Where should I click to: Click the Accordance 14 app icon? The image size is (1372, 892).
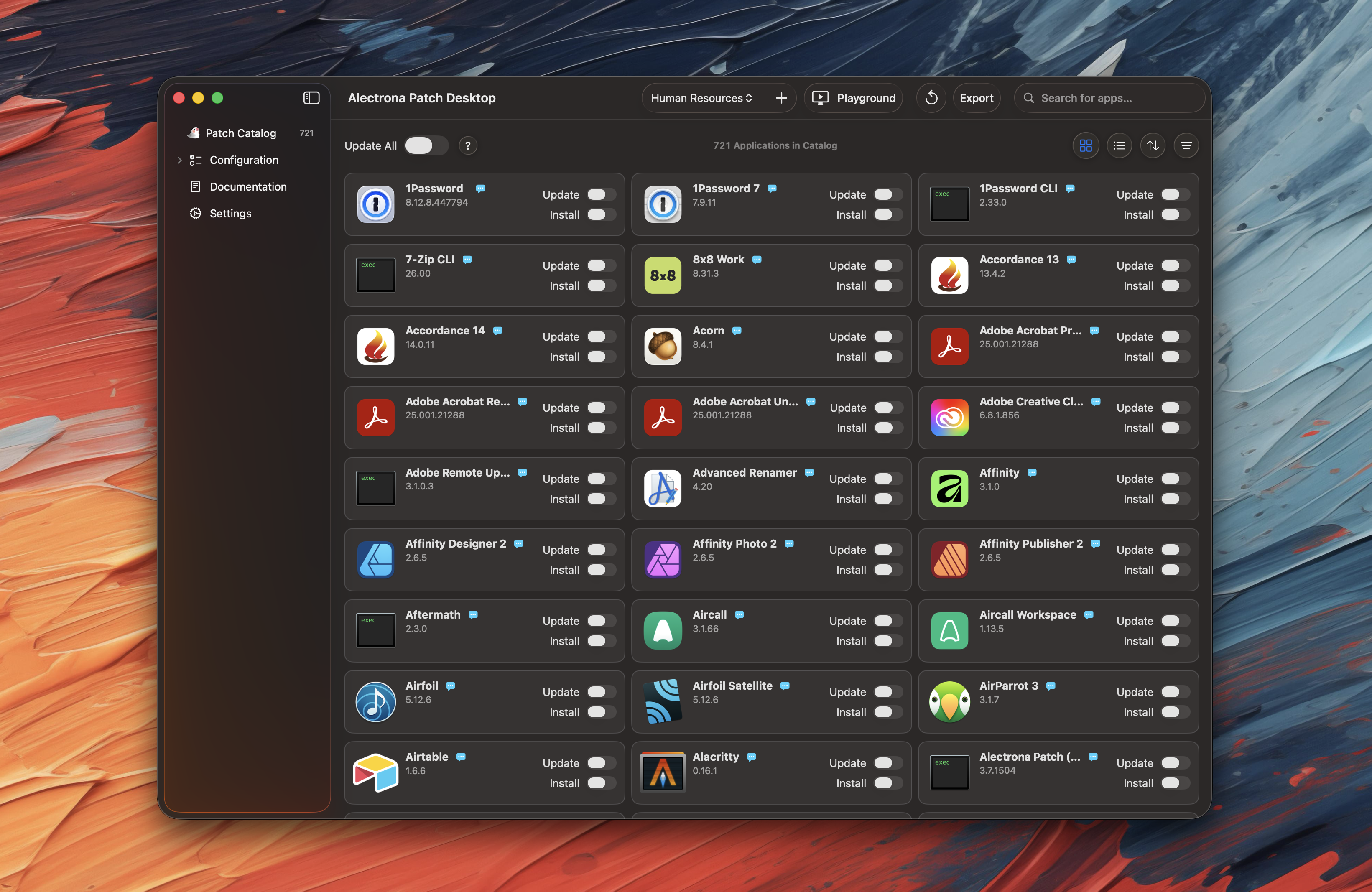click(375, 347)
